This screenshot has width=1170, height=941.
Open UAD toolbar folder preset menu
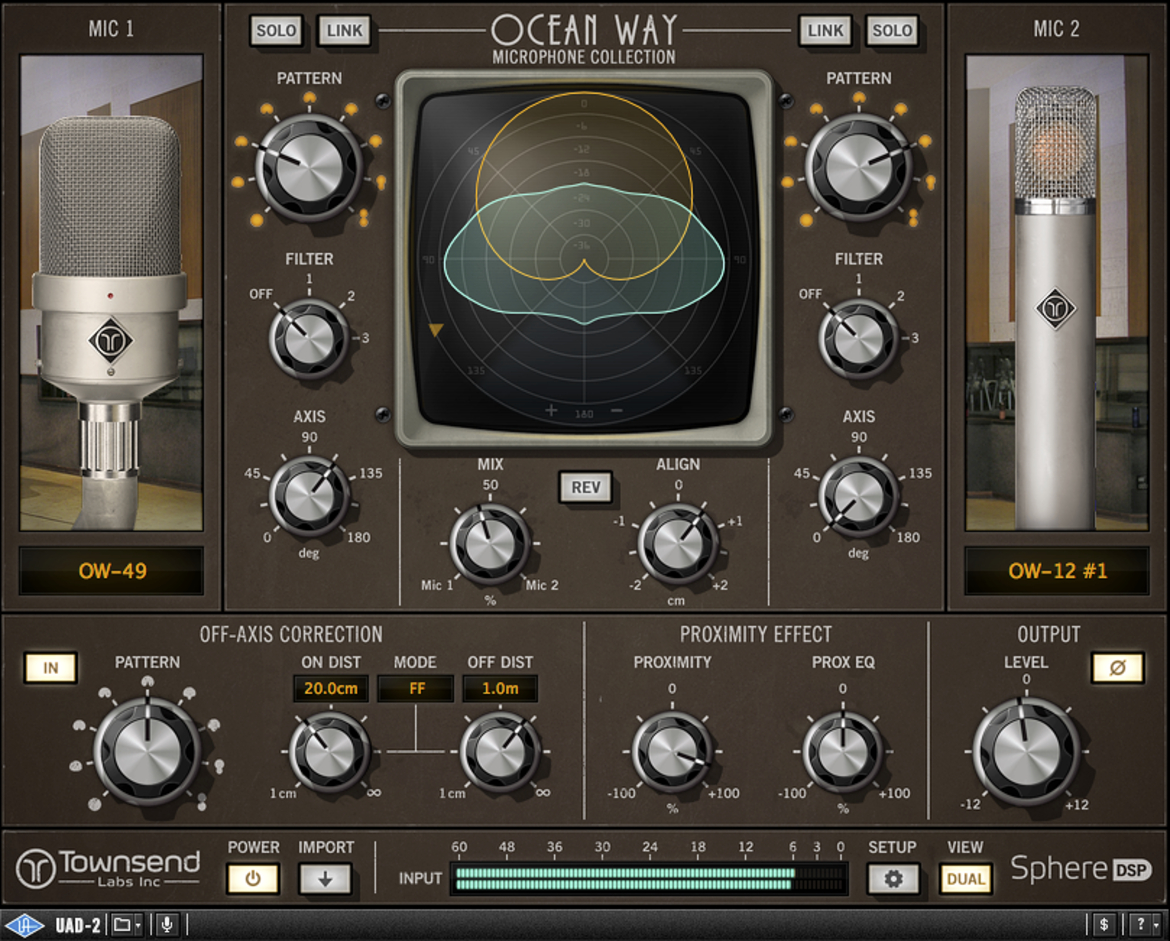127,926
